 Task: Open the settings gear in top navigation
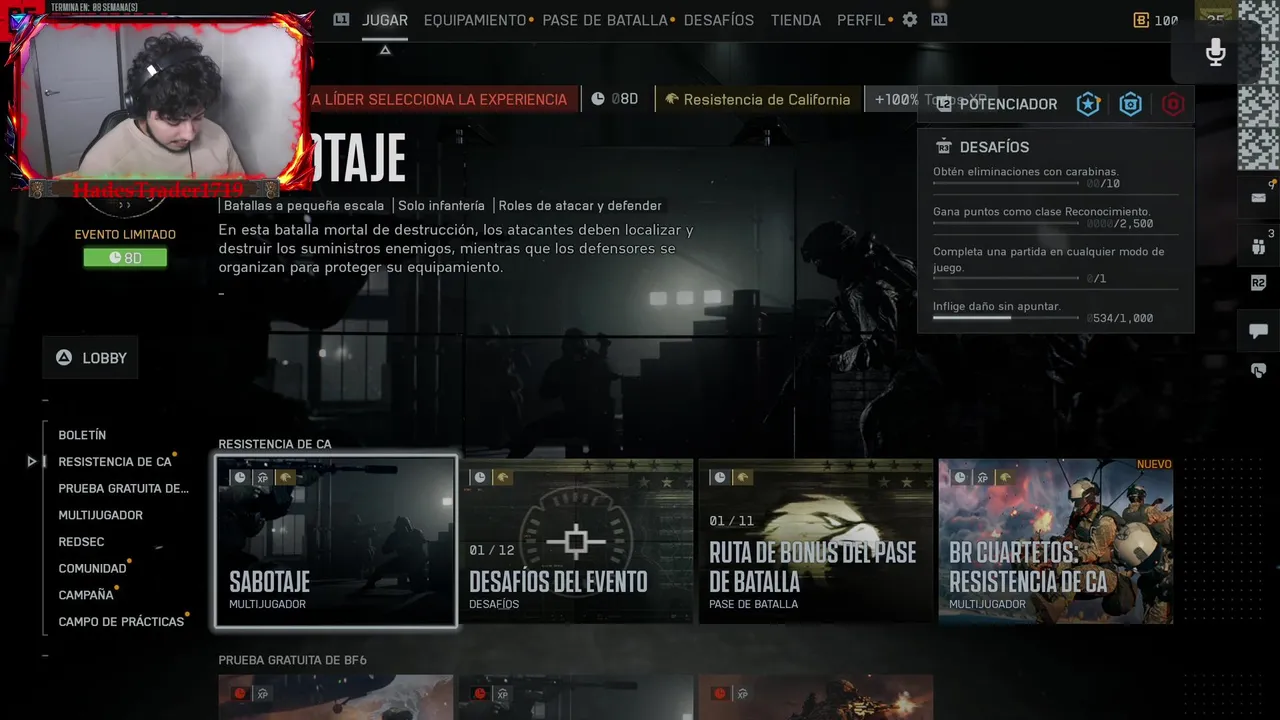pos(909,19)
